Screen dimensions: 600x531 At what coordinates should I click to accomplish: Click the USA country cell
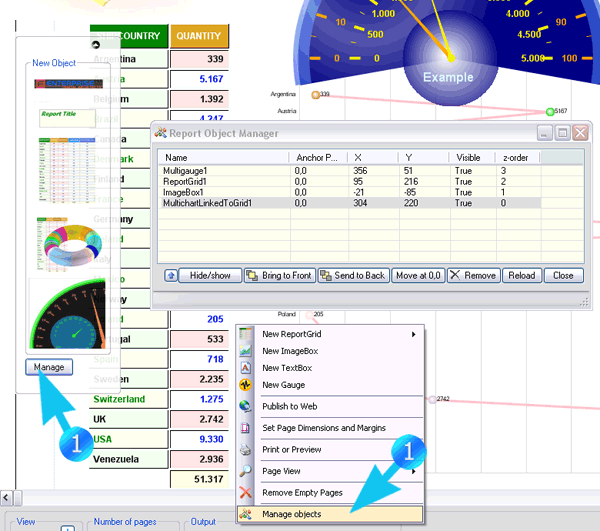(x=129, y=439)
